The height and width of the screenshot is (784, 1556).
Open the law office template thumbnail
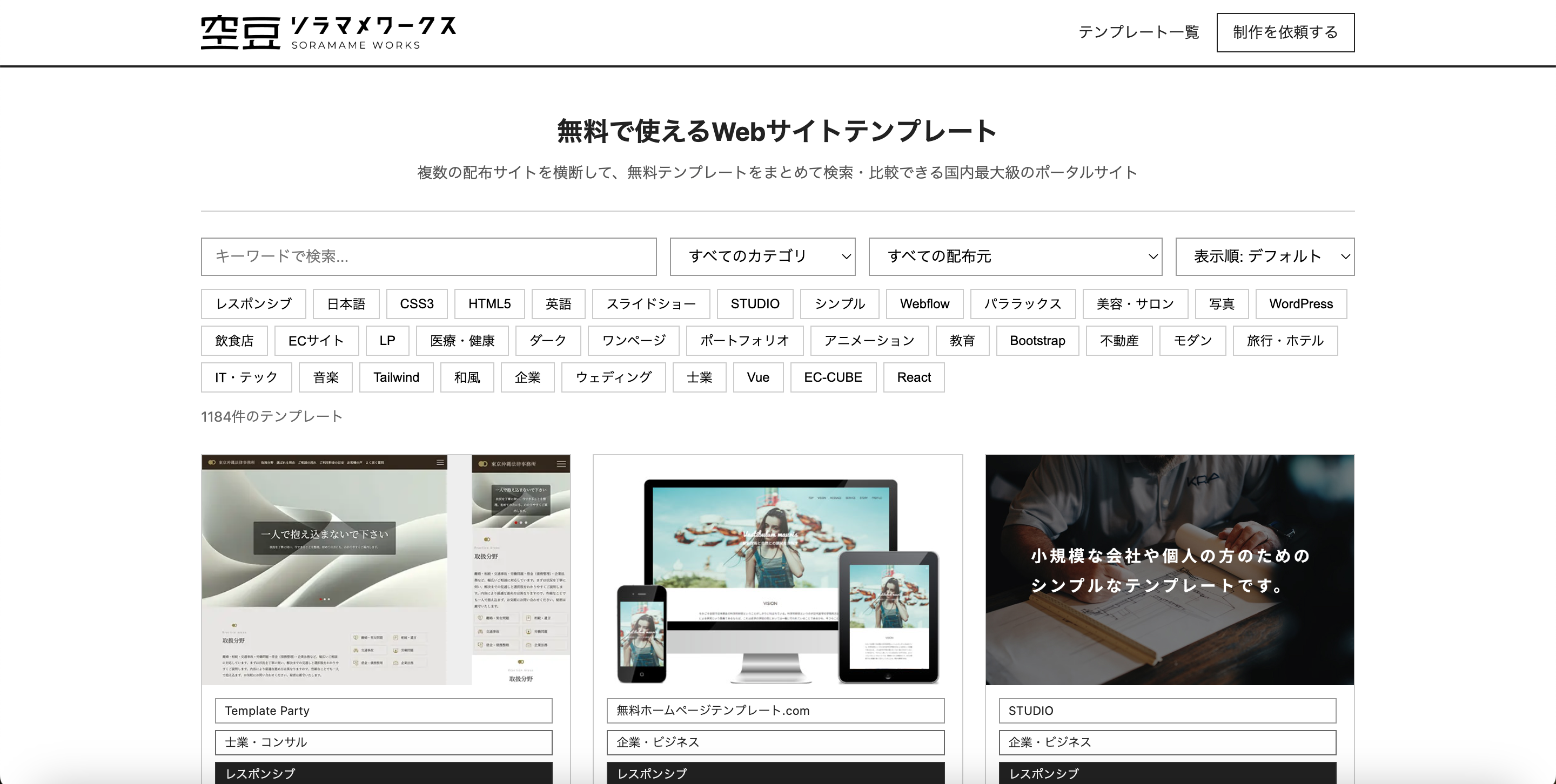(385, 570)
